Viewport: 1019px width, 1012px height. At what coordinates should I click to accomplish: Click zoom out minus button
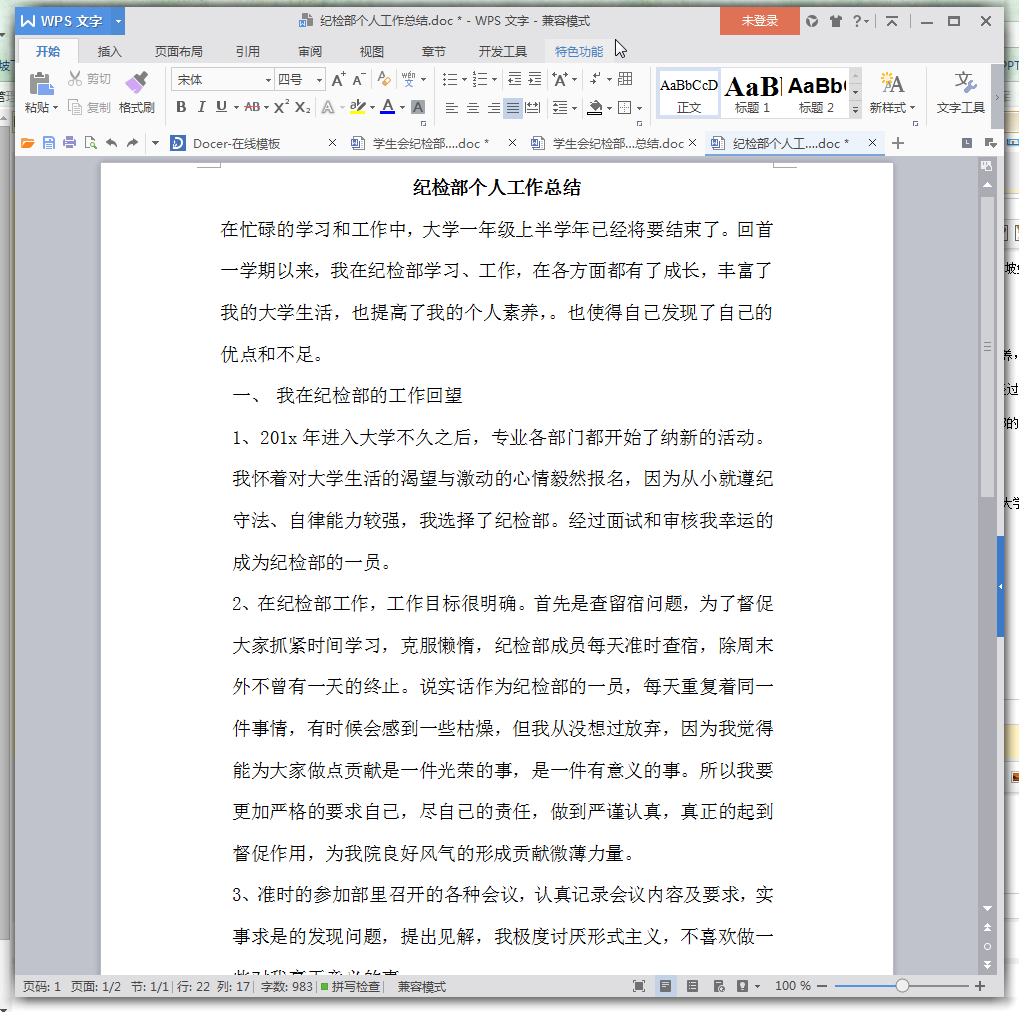click(x=822, y=986)
